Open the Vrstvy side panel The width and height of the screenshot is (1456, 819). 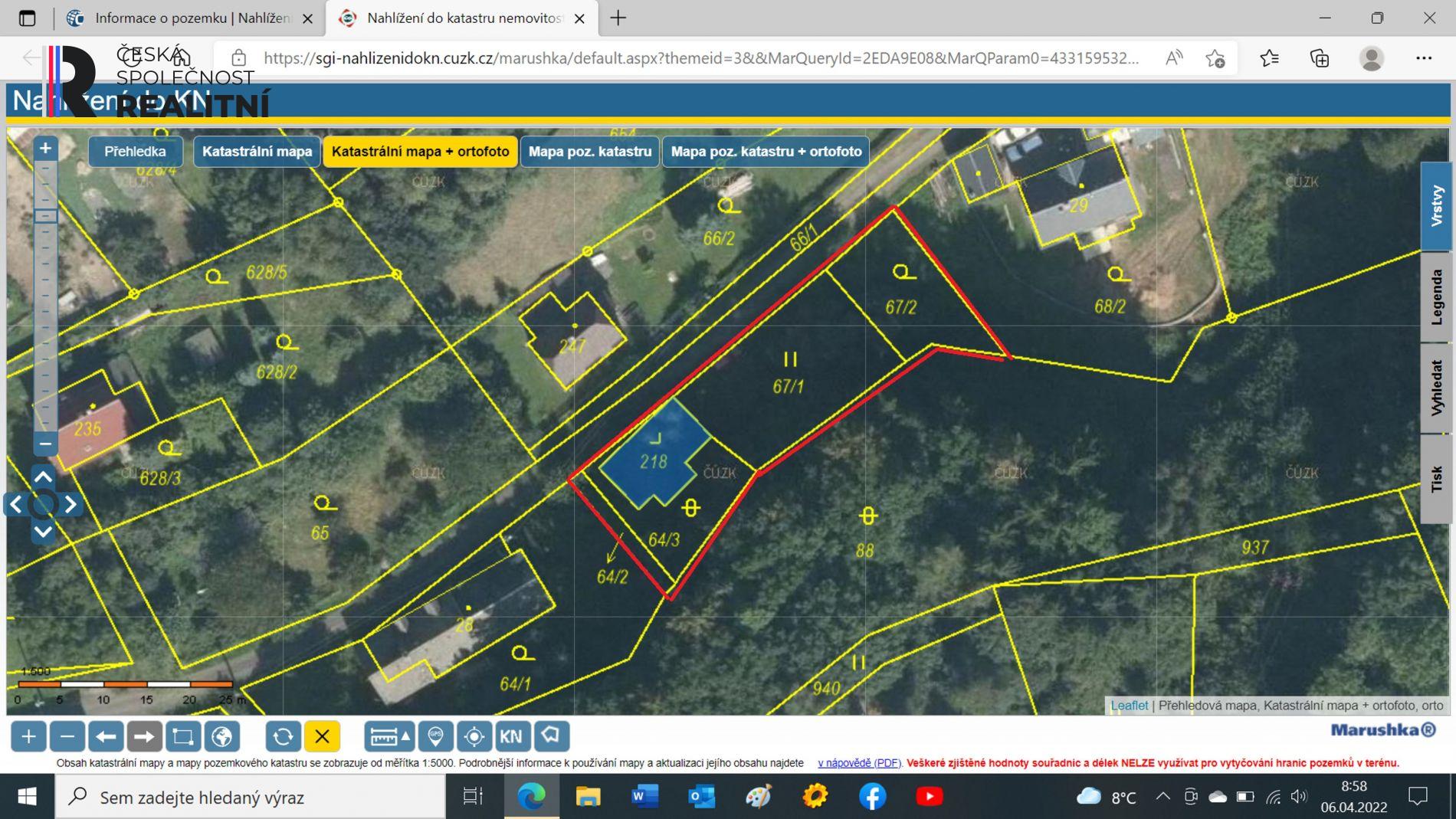tap(1437, 205)
